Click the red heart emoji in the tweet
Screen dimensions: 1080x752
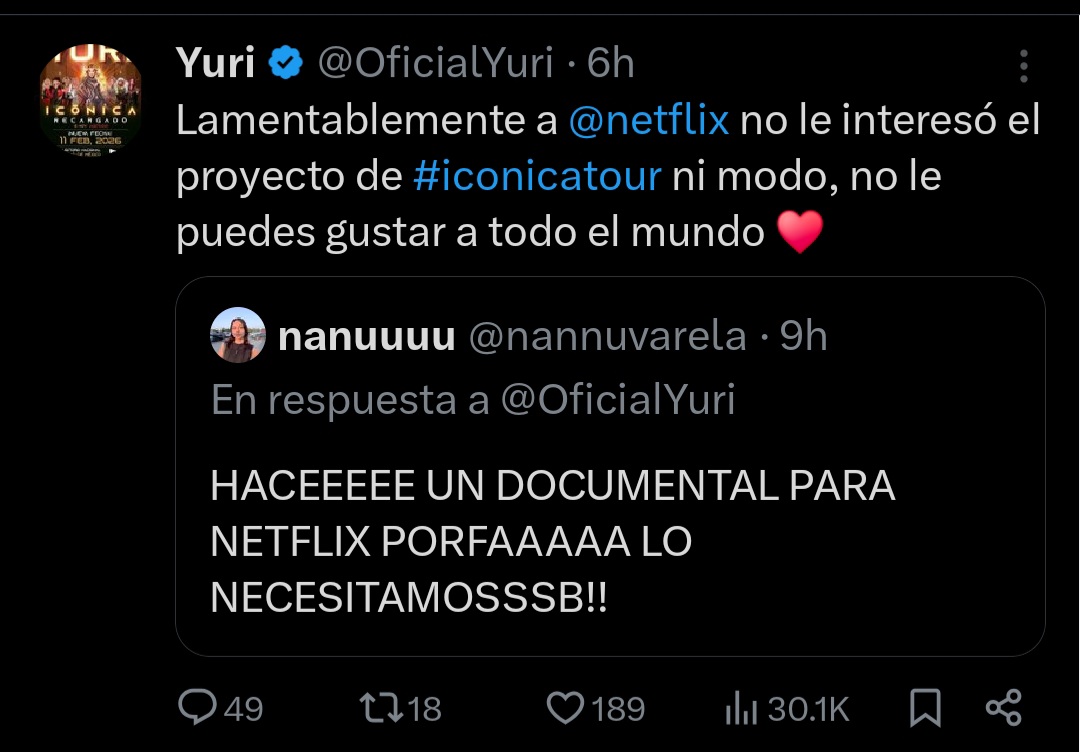[x=800, y=233]
